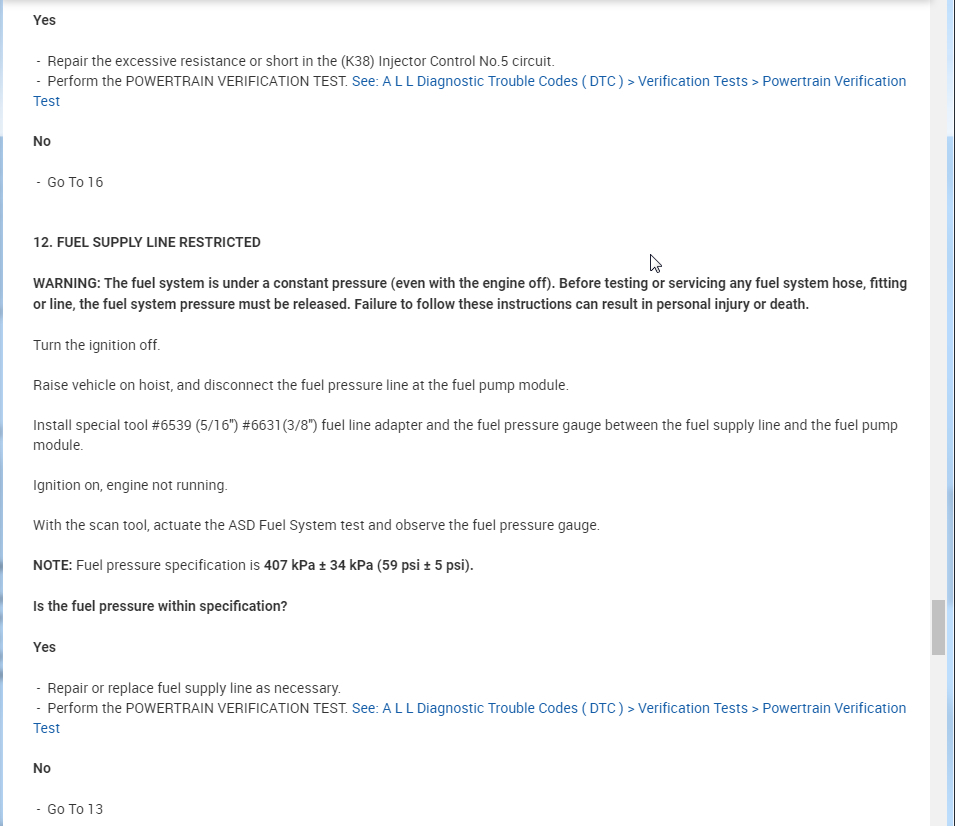Click the fuel pressure specification NOTE line
The width and height of the screenshot is (955, 826).
point(253,565)
